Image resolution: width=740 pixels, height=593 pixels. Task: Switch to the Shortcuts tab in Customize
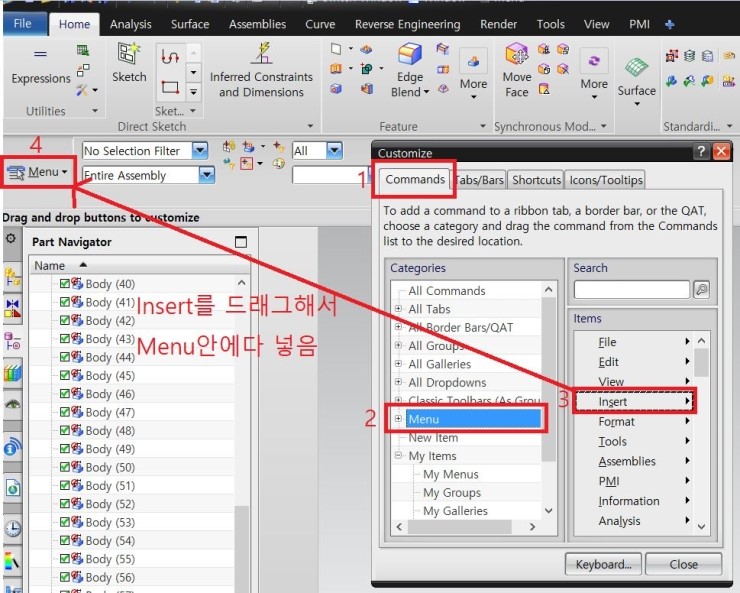pos(536,180)
